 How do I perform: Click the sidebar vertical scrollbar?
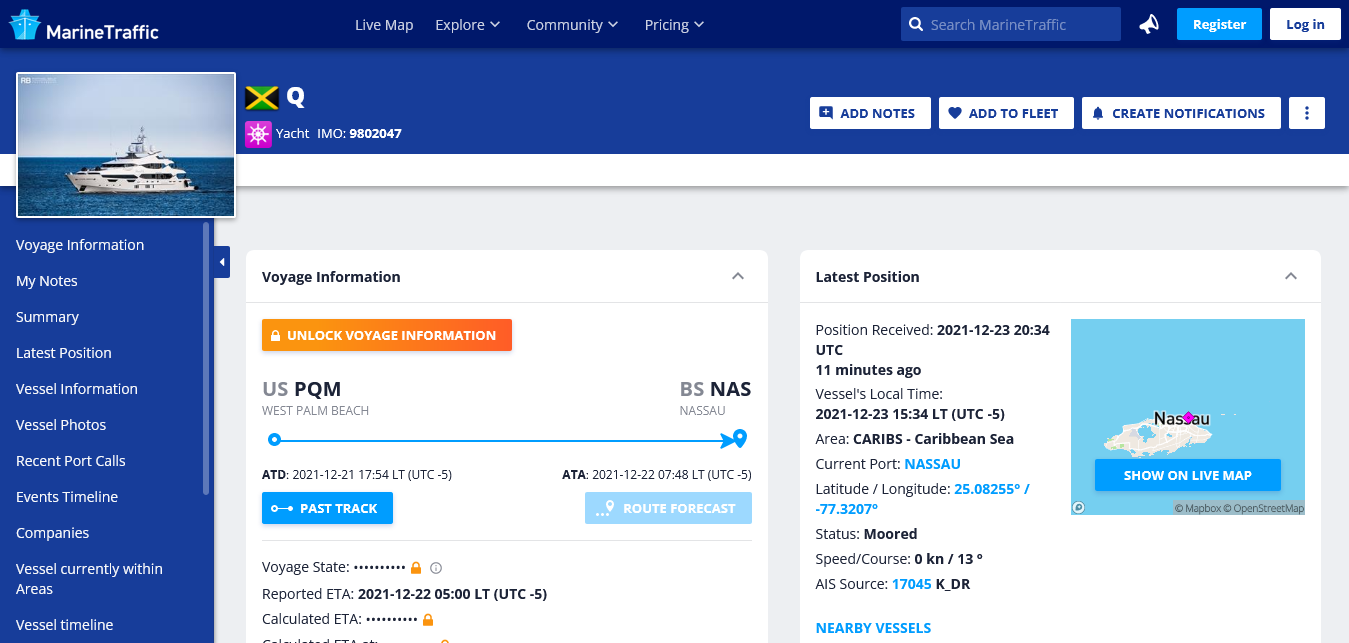tap(206, 358)
